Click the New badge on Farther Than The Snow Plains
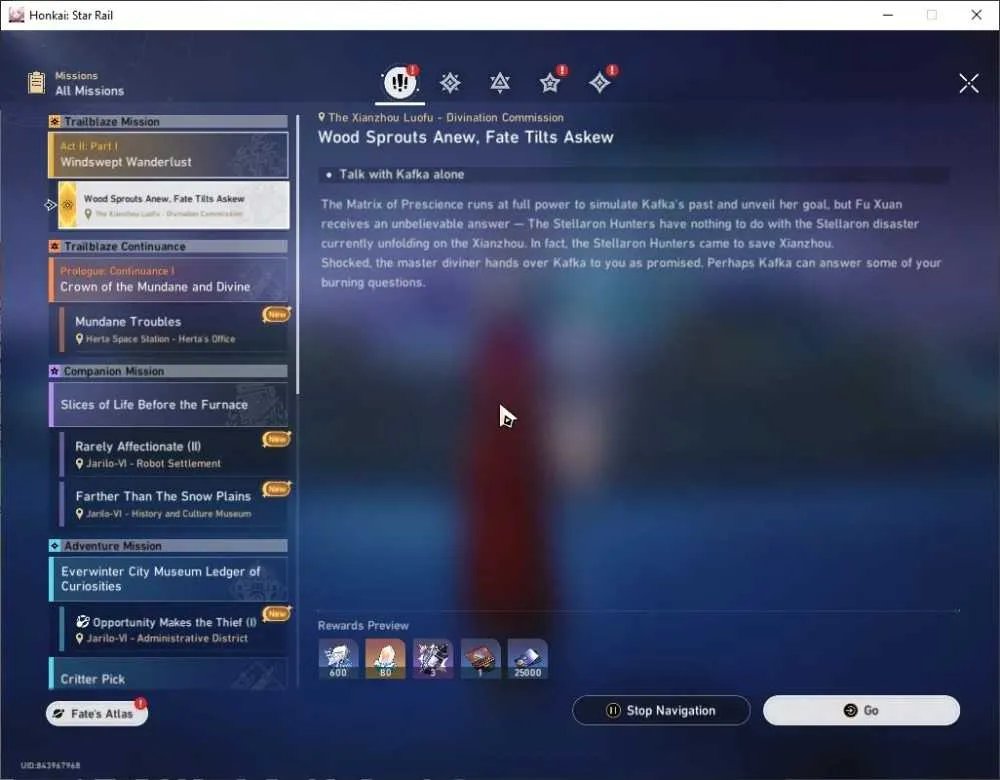The width and height of the screenshot is (1000, 780). (277, 489)
